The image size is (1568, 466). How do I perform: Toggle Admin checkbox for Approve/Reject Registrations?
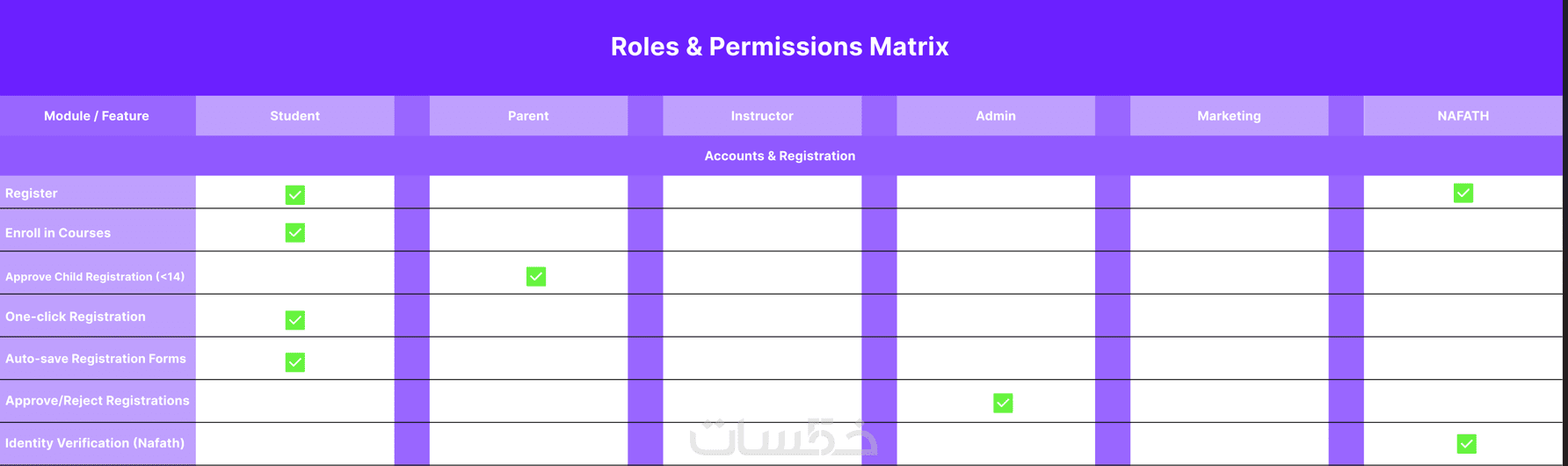tap(1003, 403)
